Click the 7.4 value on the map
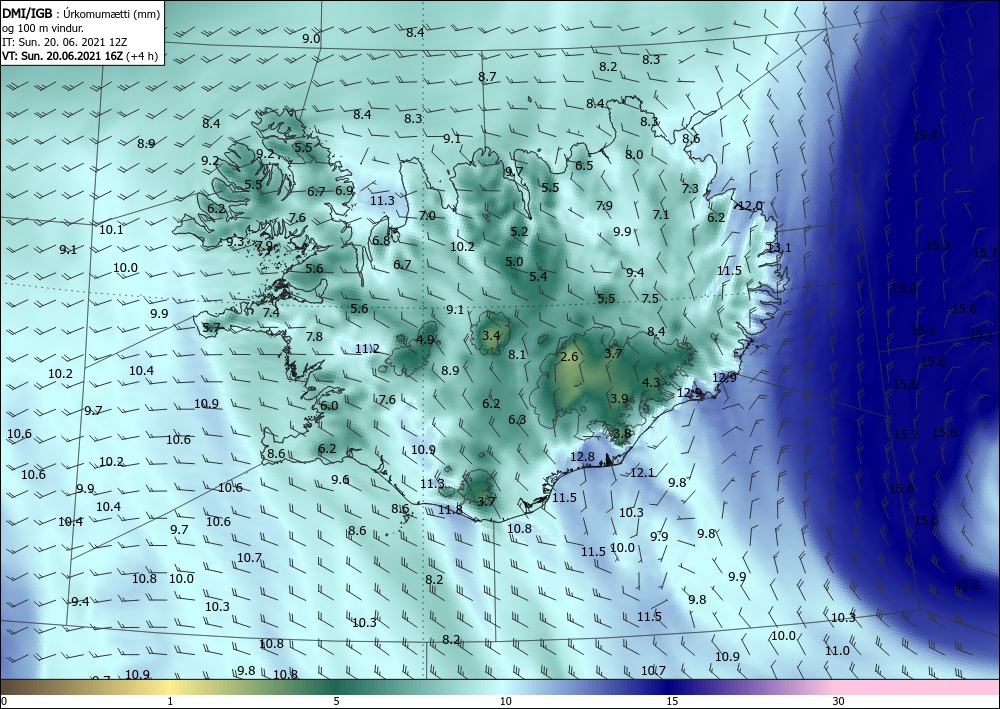This screenshot has width=1000, height=709. [x=271, y=312]
